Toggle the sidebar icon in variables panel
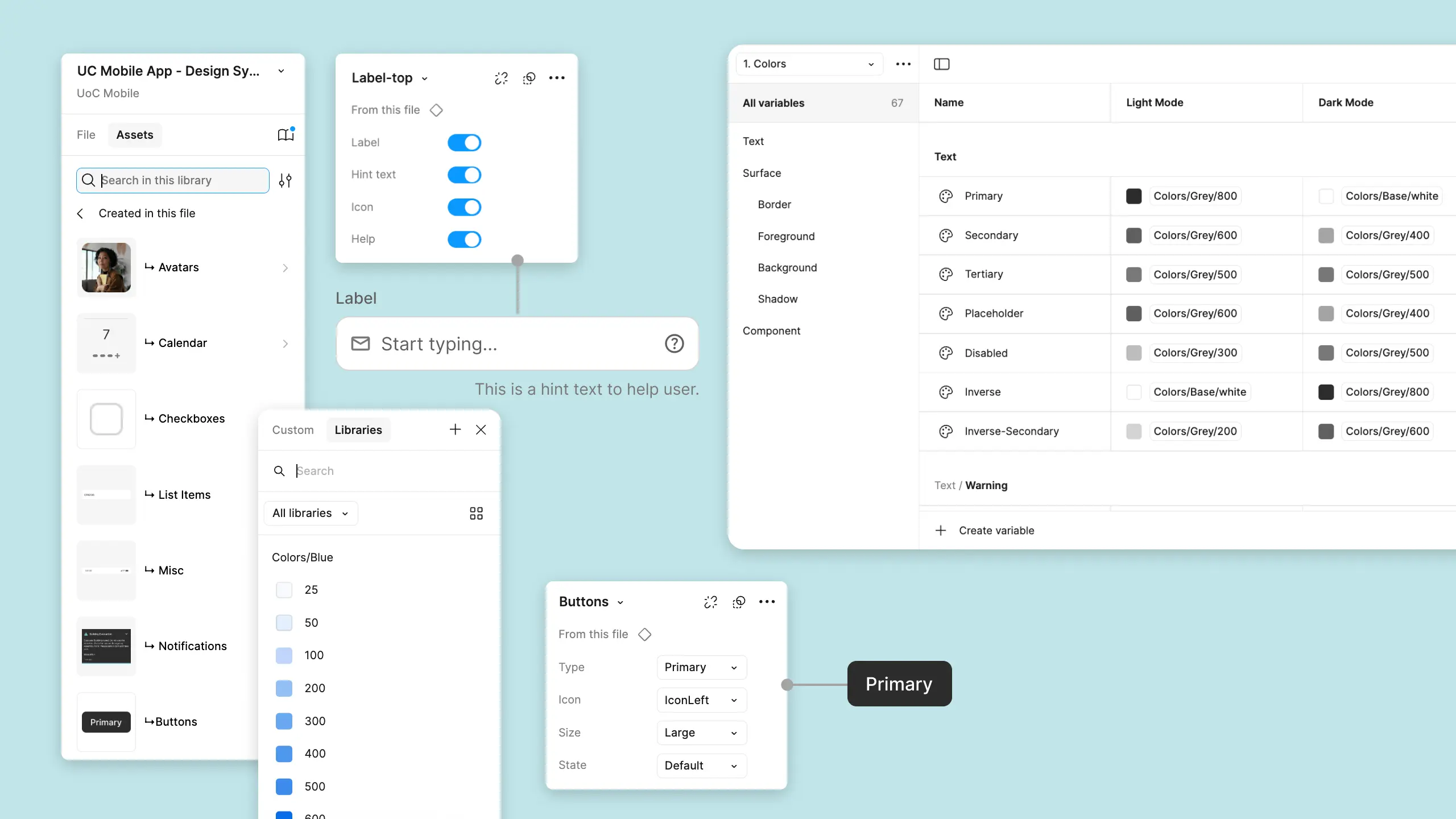Viewport: 1456px width, 819px height. pyautogui.click(x=941, y=64)
